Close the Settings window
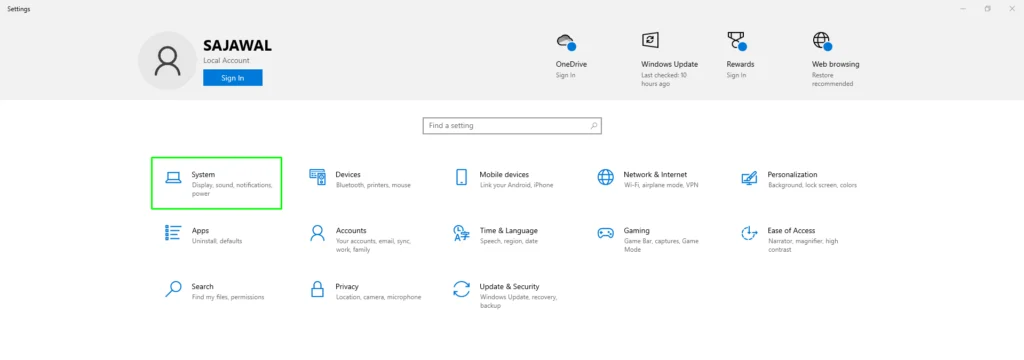This screenshot has width=1024, height=360. coord(1012,8)
